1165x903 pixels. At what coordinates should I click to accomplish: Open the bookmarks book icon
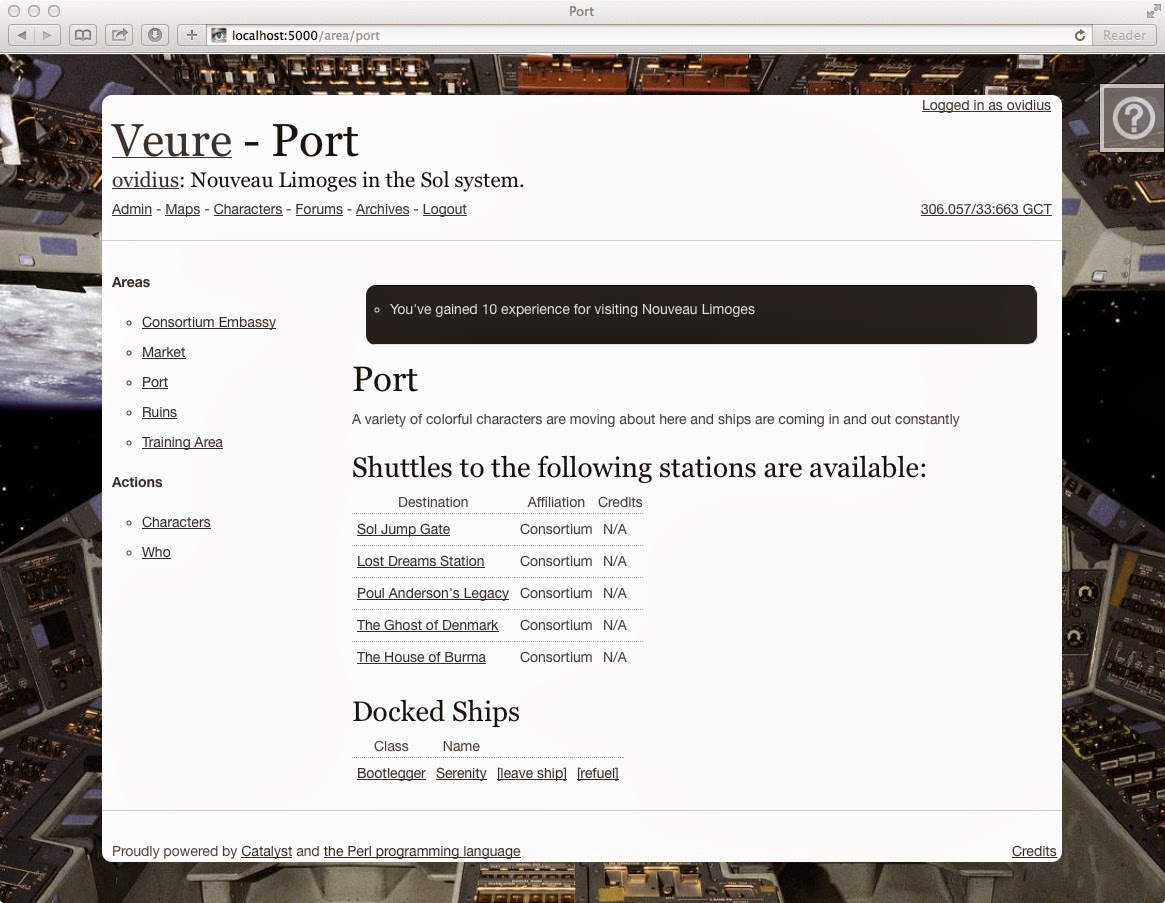(83, 35)
